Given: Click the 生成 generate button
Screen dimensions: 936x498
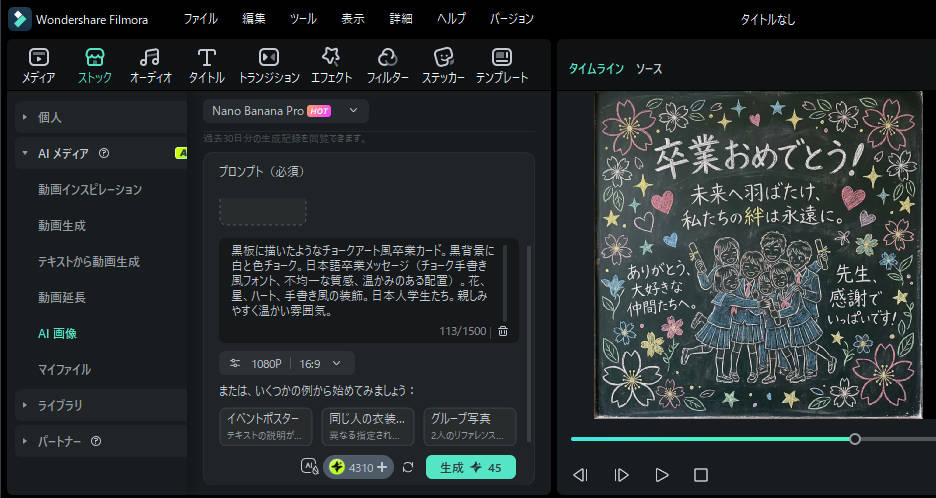Looking at the screenshot, I should click(x=471, y=468).
